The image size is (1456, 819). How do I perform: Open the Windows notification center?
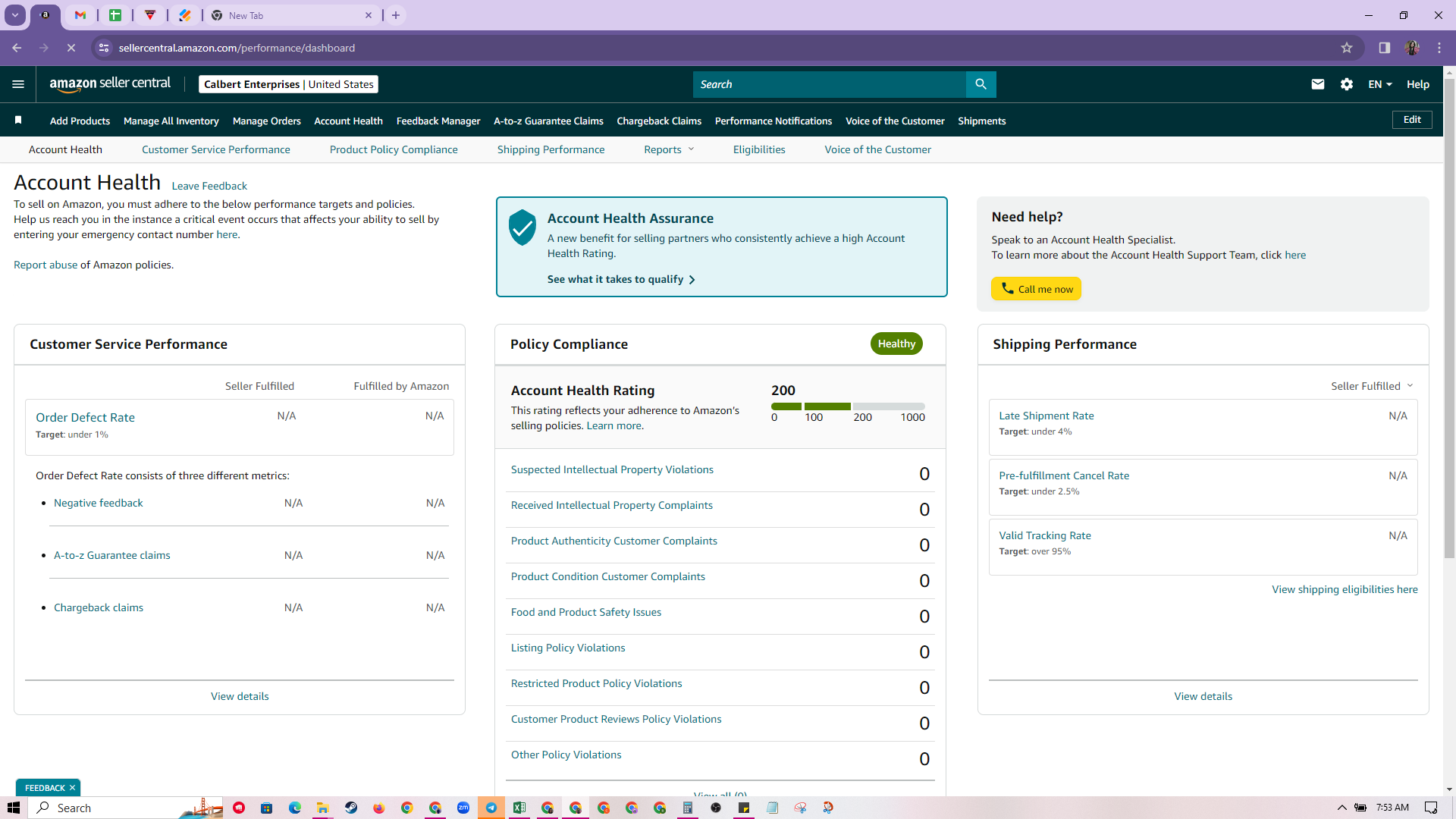pyautogui.click(x=1431, y=808)
